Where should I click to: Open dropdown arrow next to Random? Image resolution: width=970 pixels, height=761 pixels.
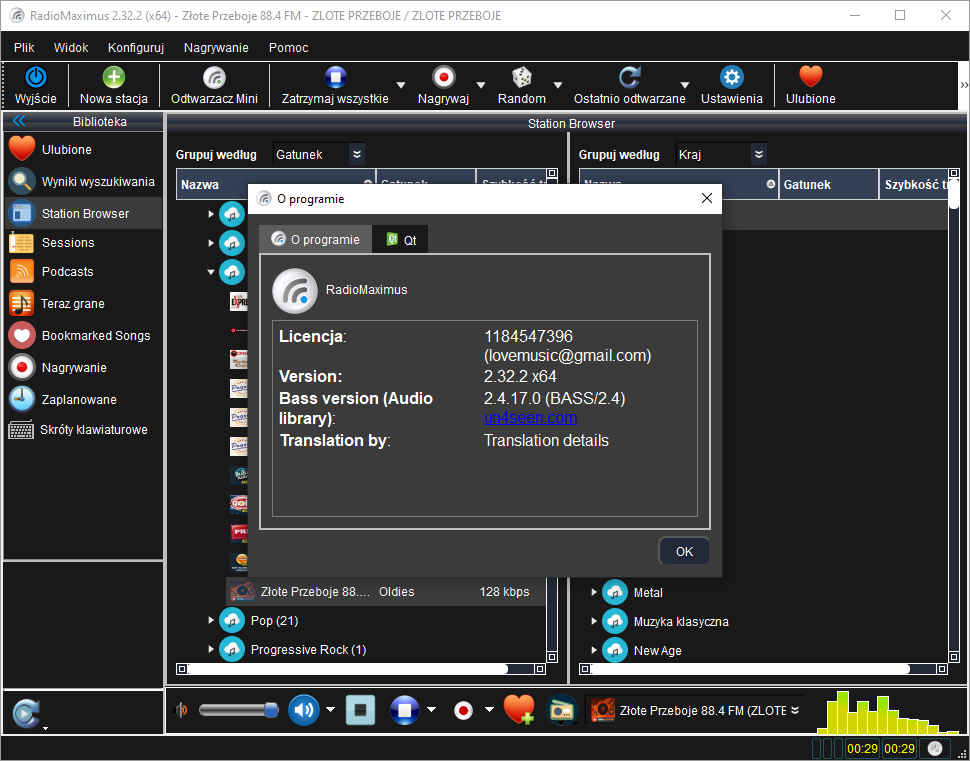pyautogui.click(x=557, y=85)
